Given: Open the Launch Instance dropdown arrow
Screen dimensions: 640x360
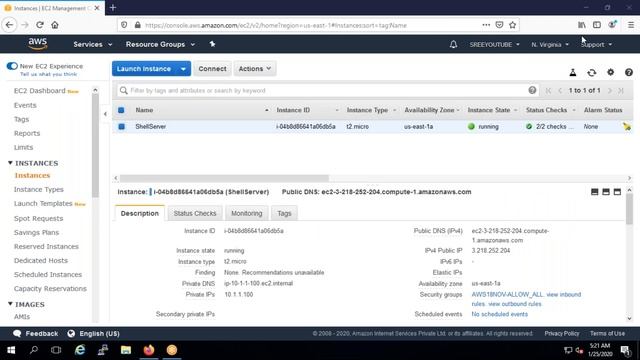Looking at the screenshot, I should pos(183,69).
